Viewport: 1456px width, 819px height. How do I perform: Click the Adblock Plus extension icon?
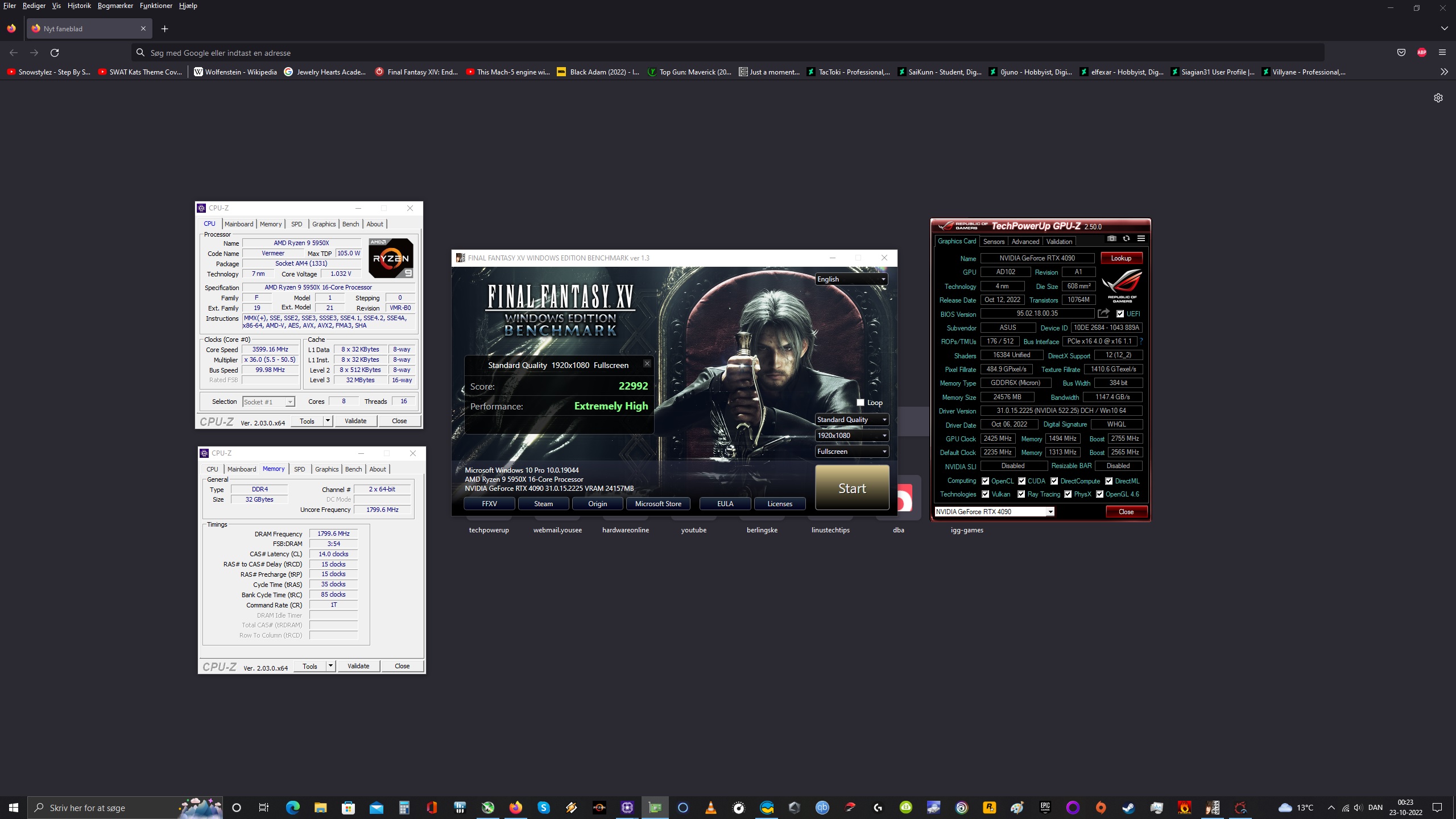coord(1422,53)
